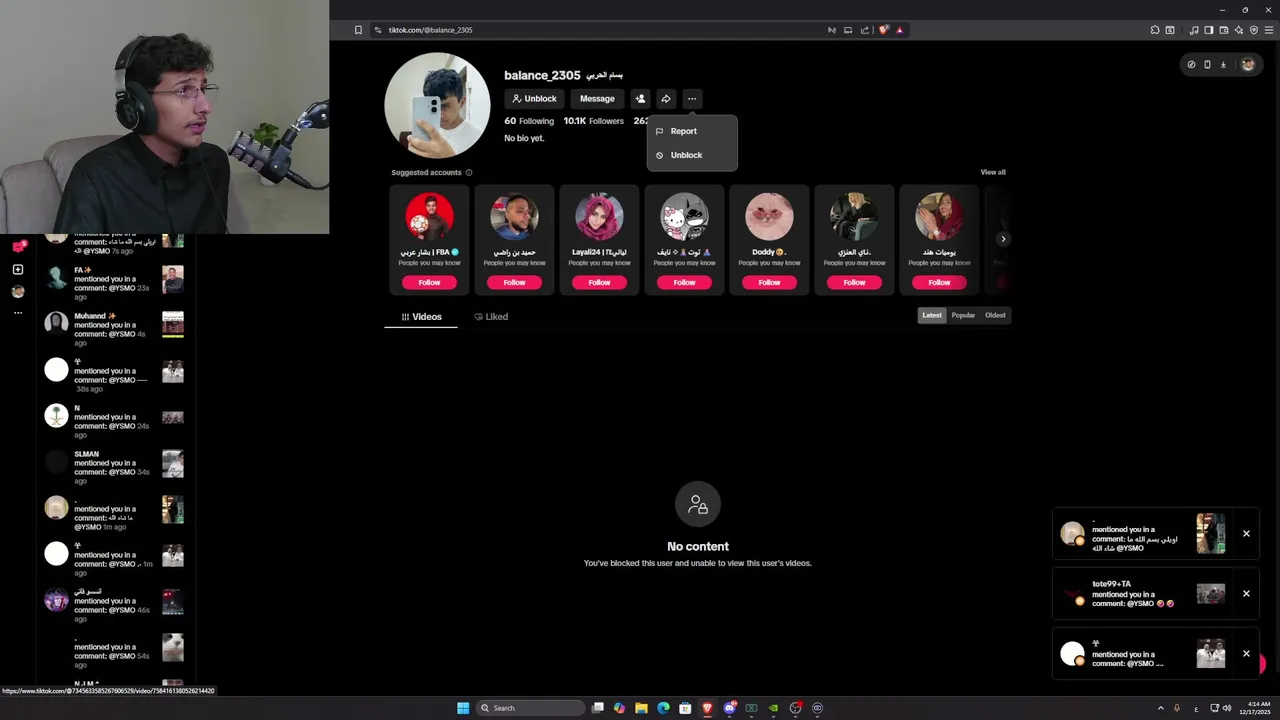Screen dimensions: 1280x720
Task: Follow the Doddy account
Action: click(x=769, y=282)
